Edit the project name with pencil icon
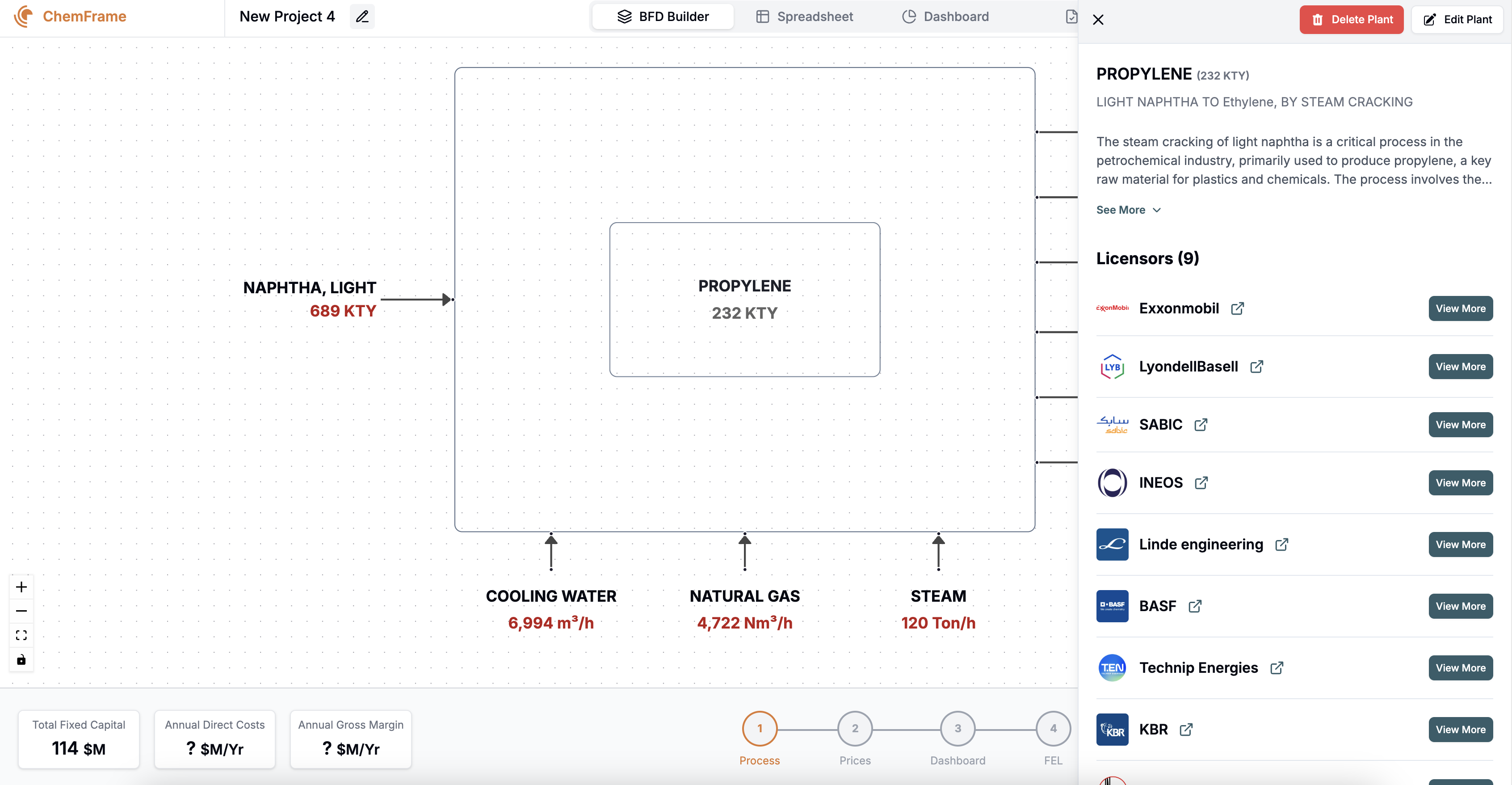This screenshot has width=1512, height=785. click(362, 17)
